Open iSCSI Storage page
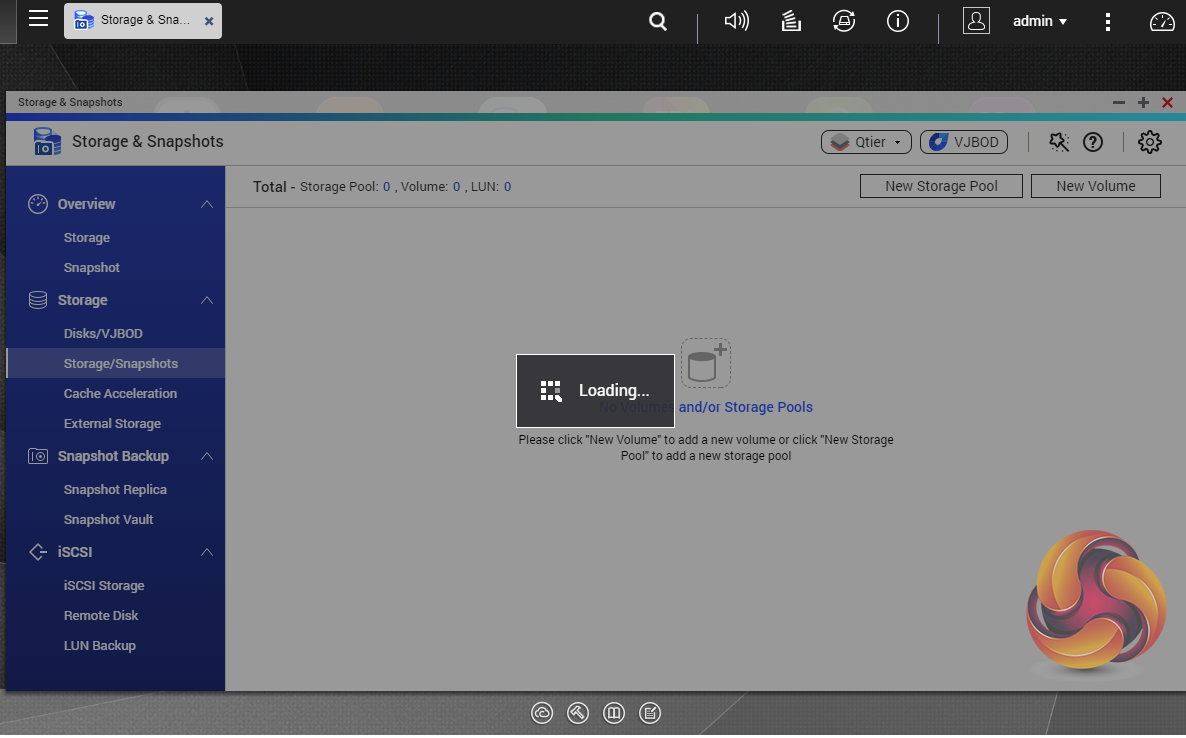 tap(104, 585)
